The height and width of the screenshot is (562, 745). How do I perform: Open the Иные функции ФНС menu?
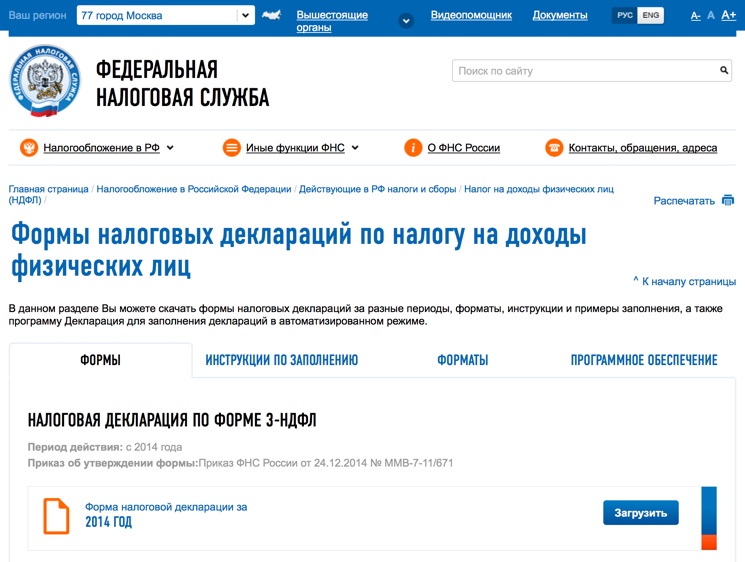(295, 148)
